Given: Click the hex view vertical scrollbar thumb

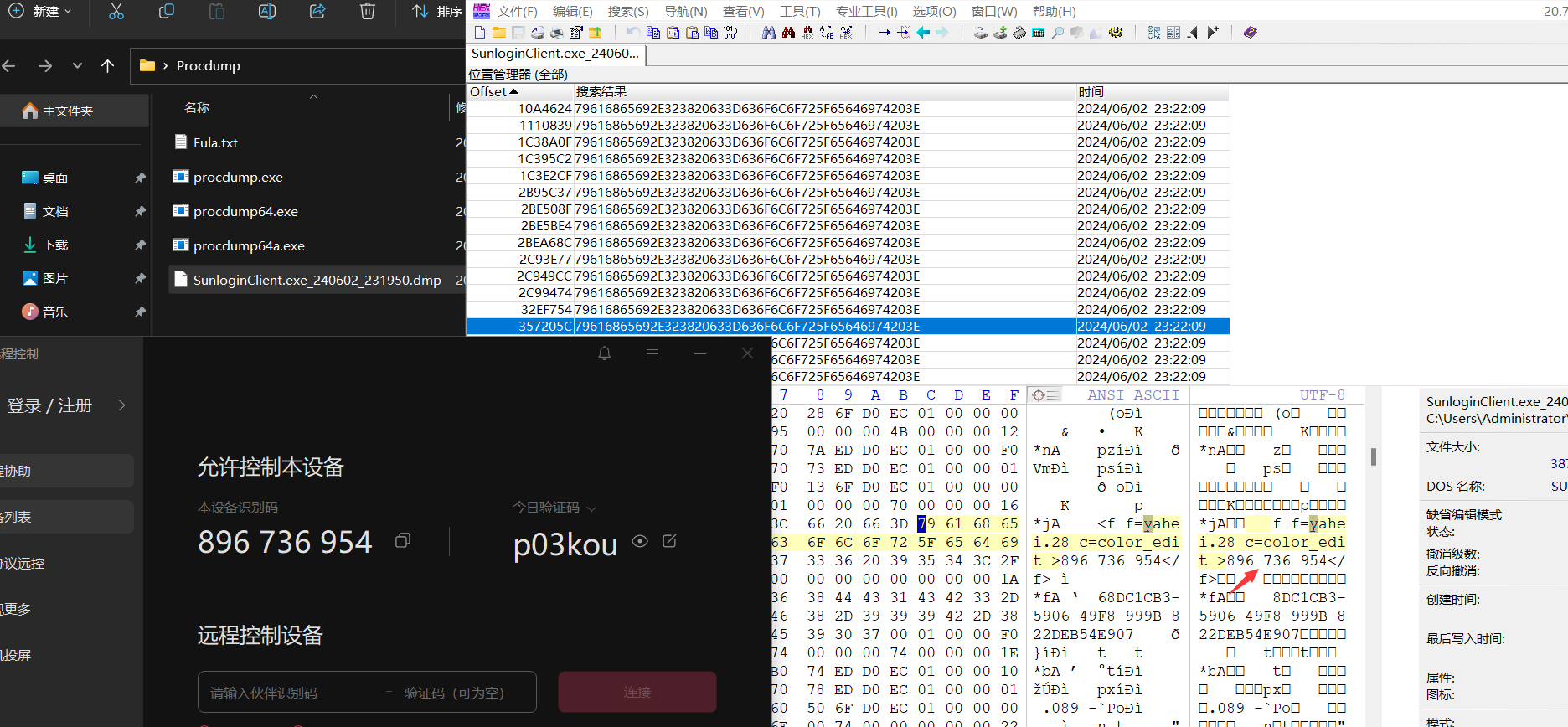Looking at the screenshot, I should click(x=1374, y=456).
